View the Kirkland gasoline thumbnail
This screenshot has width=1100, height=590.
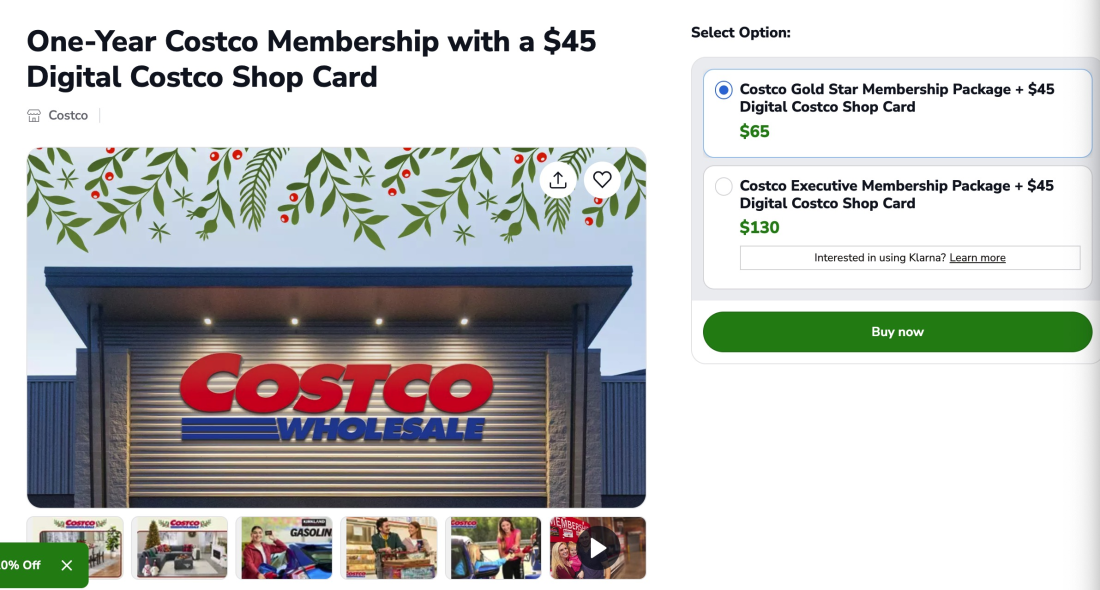pyautogui.click(x=284, y=547)
